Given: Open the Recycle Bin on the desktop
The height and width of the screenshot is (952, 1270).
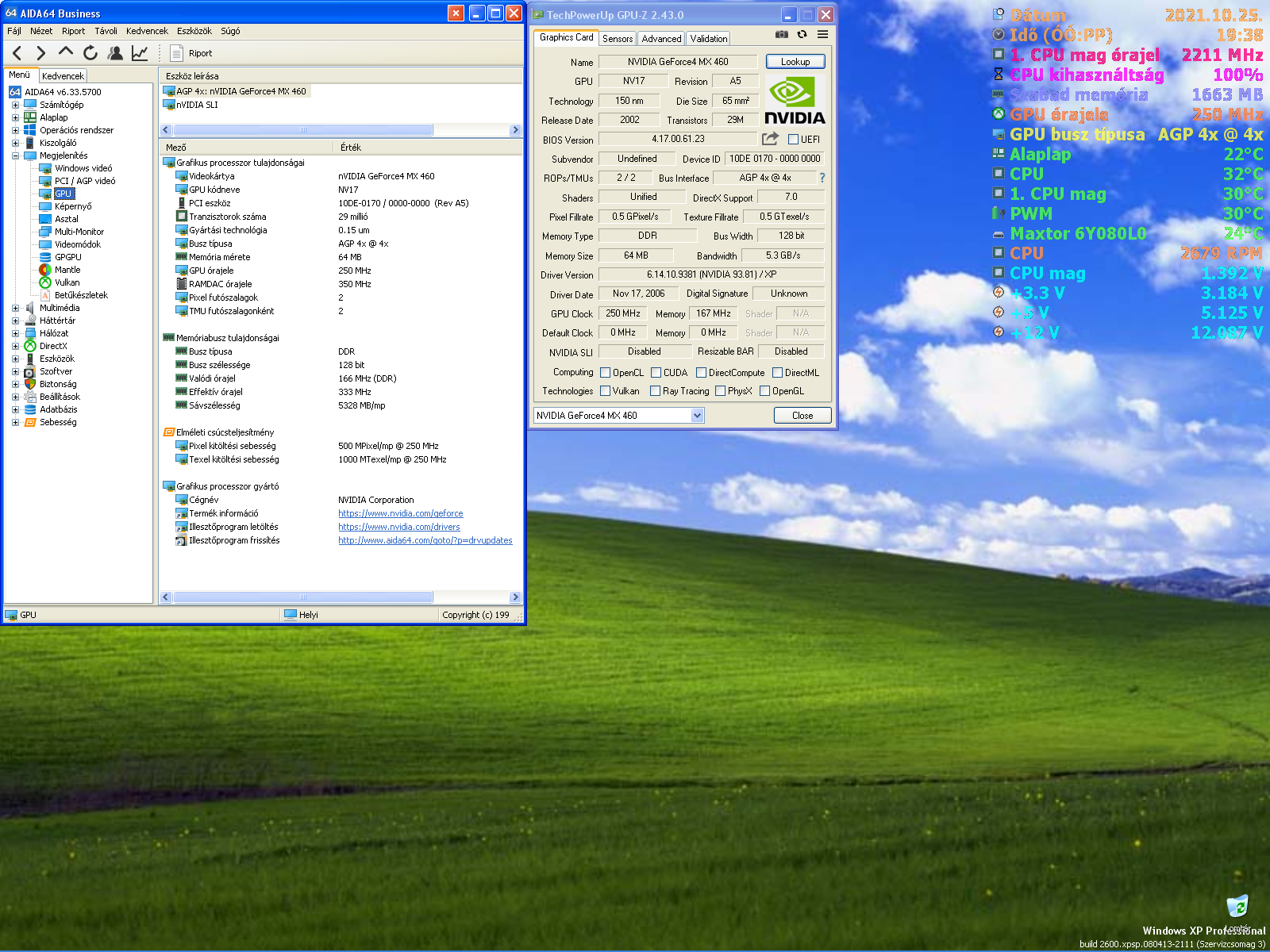Looking at the screenshot, I should pyautogui.click(x=1237, y=906).
